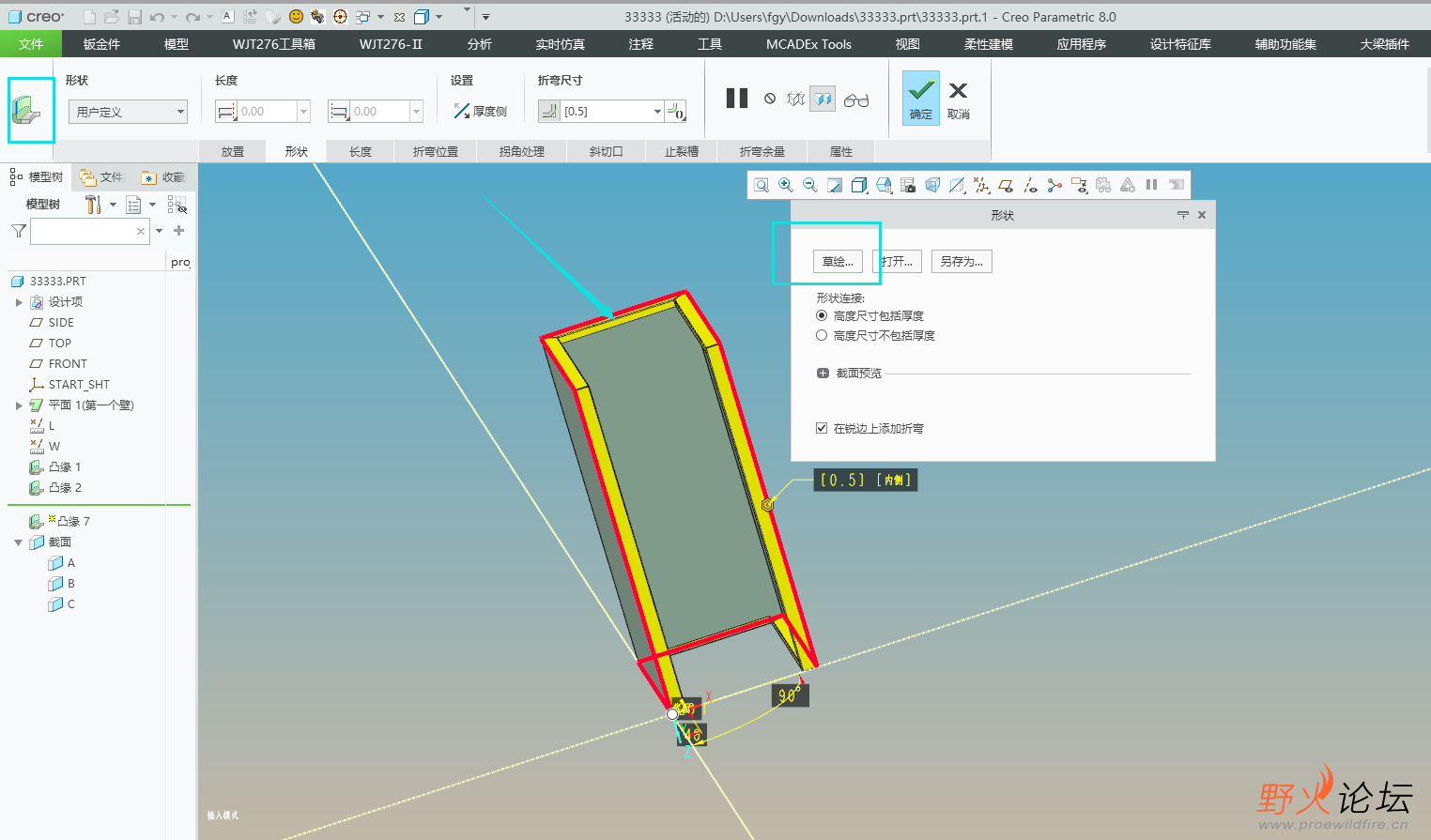The height and width of the screenshot is (840, 1431).
Task: Click the Refit magnifier icon in graphics toolbar
Action: tap(762, 185)
